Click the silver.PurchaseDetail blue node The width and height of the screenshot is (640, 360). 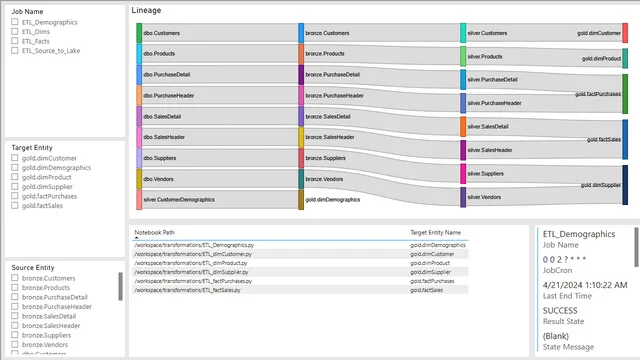point(463,80)
